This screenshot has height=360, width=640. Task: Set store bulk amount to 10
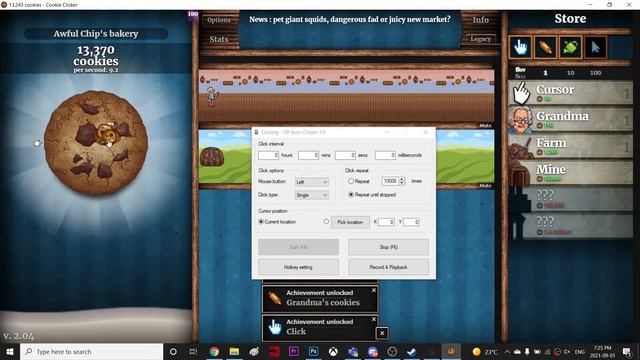point(570,73)
